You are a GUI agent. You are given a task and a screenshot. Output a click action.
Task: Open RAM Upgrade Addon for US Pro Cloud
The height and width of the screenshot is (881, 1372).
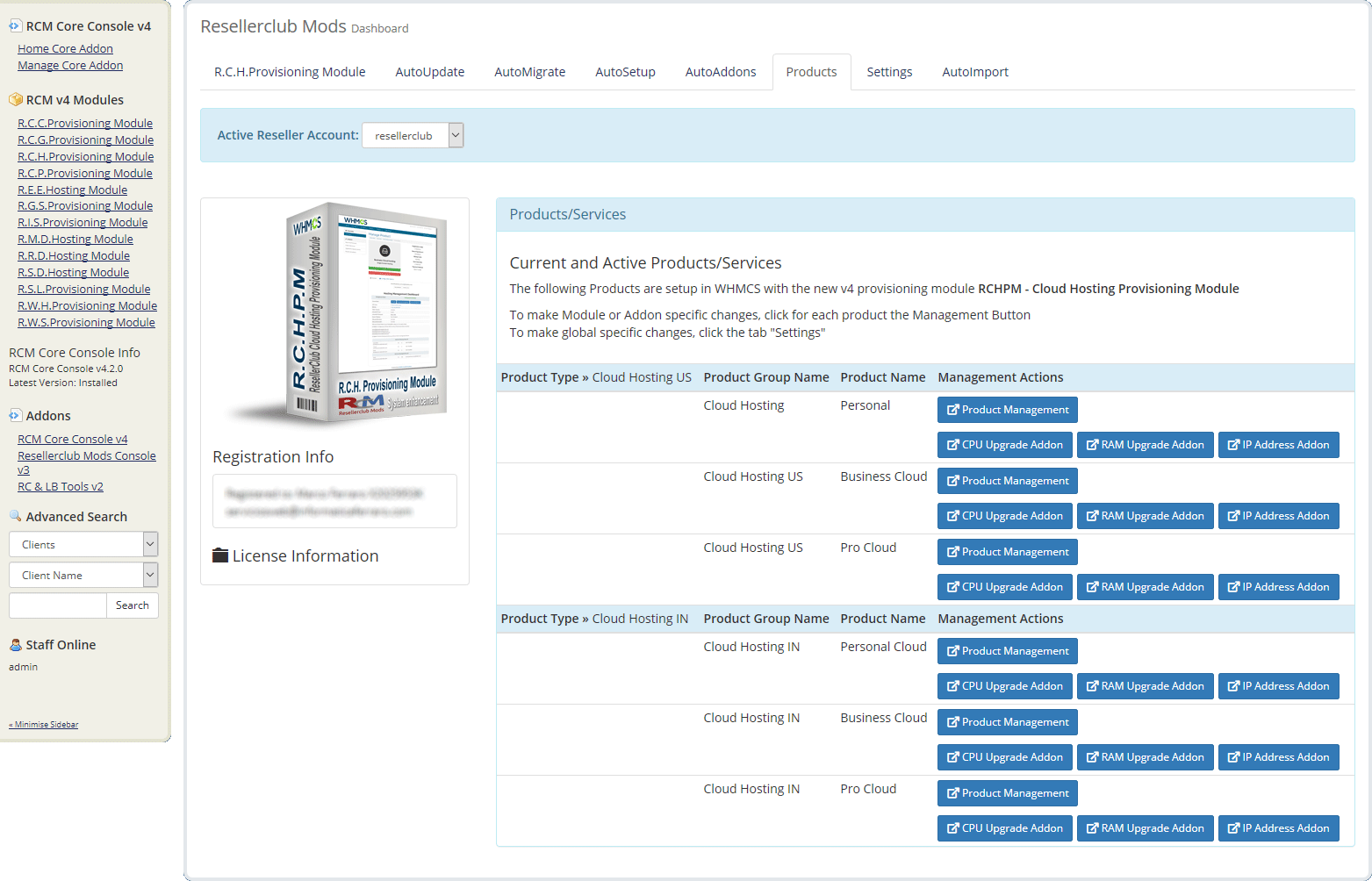1145,587
